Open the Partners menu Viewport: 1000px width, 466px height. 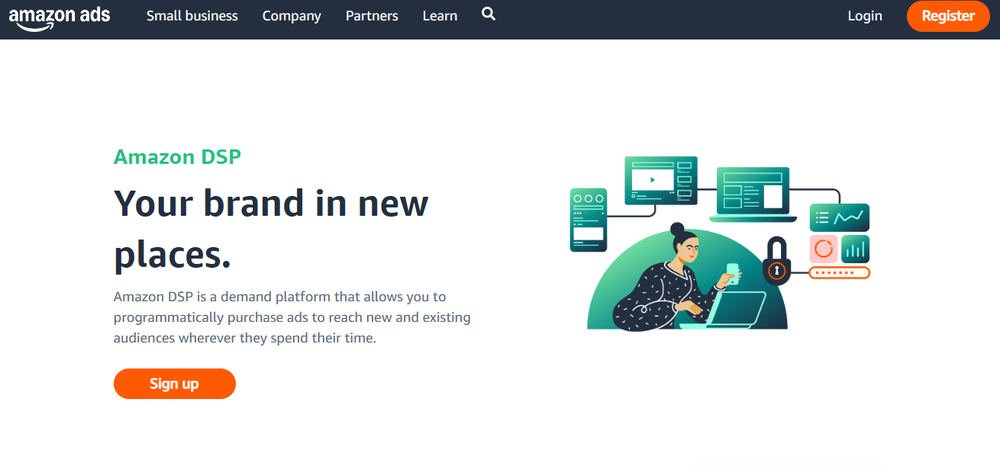coord(372,16)
